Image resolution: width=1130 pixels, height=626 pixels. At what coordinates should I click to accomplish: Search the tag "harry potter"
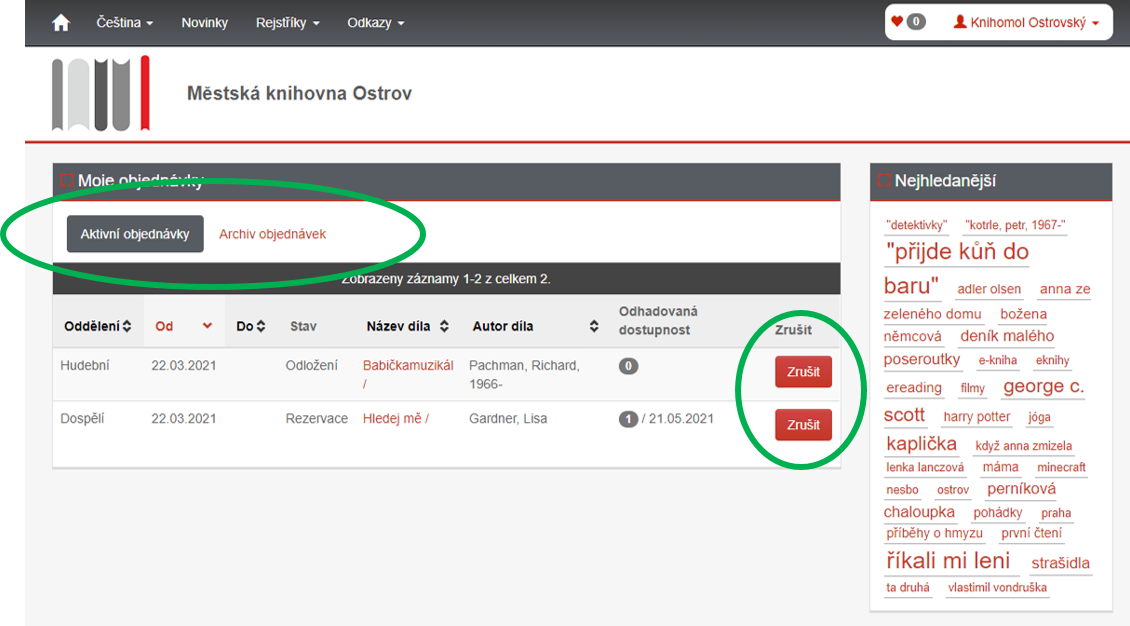pos(976,417)
